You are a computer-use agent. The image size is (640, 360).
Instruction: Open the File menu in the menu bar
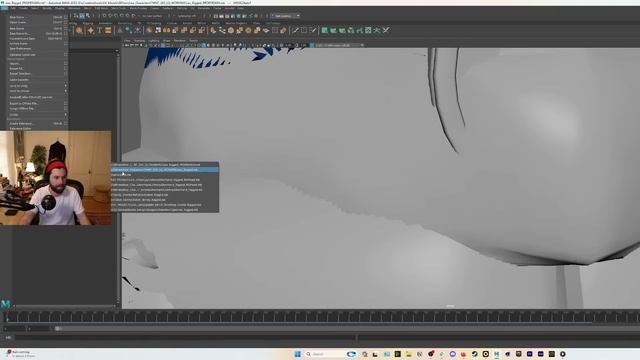pos(4,8)
